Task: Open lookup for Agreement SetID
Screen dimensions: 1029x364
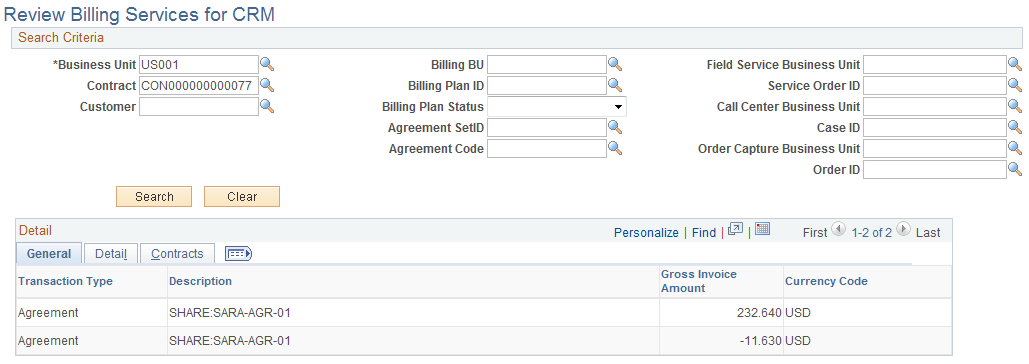Action: click(x=615, y=127)
